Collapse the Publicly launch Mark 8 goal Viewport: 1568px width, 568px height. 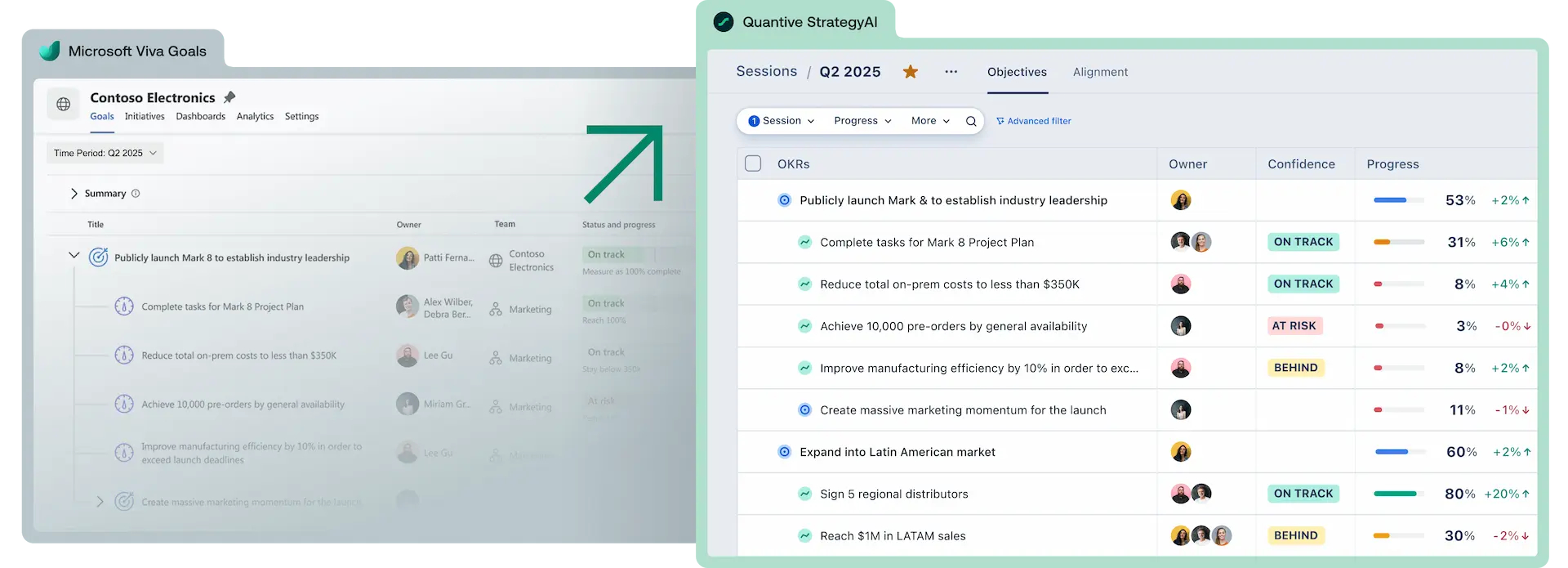tap(74, 256)
